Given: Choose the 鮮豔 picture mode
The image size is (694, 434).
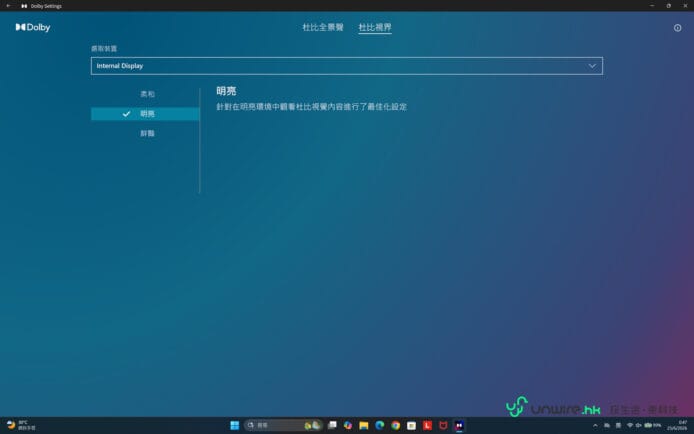Looking at the screenshot, I should [147, 133].
